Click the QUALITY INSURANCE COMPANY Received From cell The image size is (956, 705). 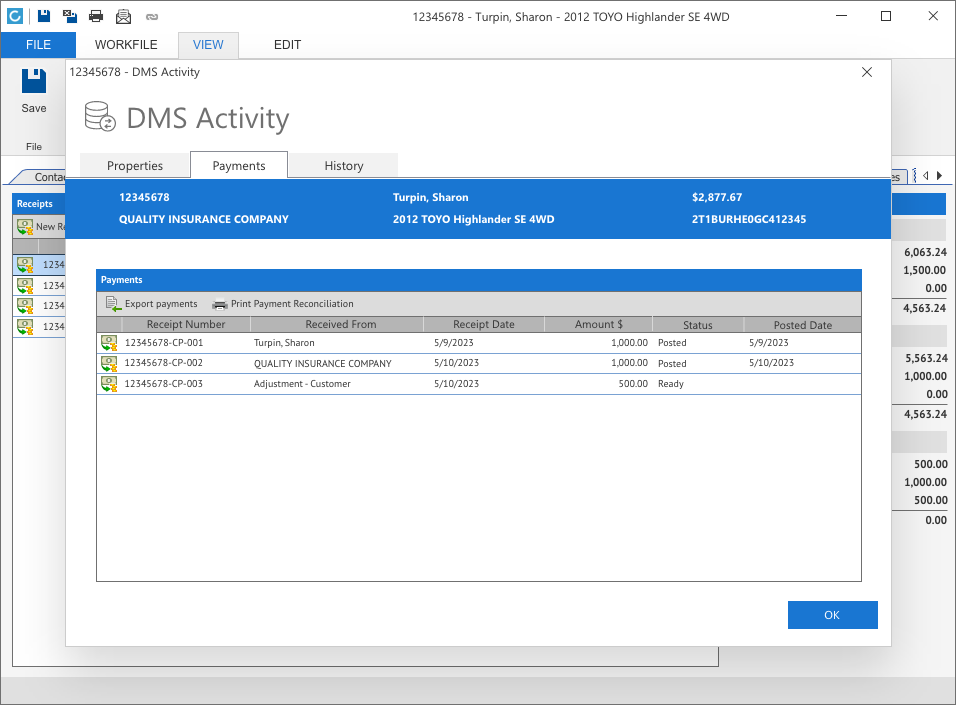pos(323,363)
